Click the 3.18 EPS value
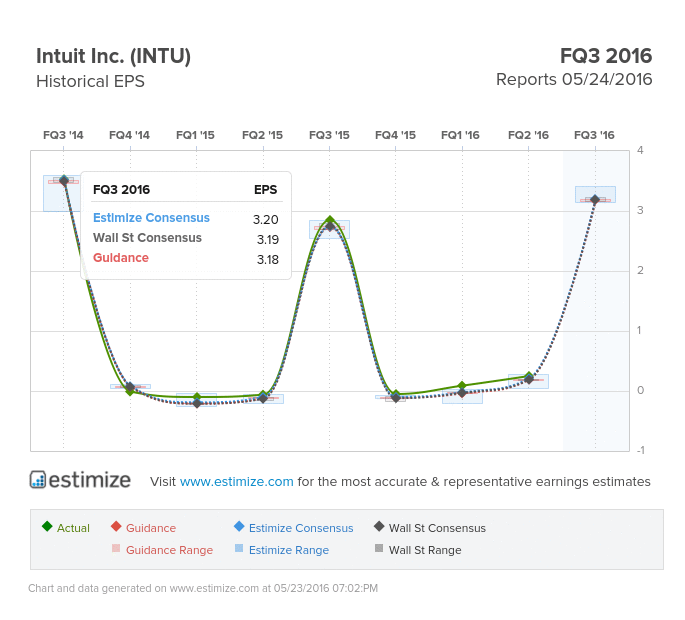The width and height of the screenshot is (685, 620). click(x=267, y=260)
